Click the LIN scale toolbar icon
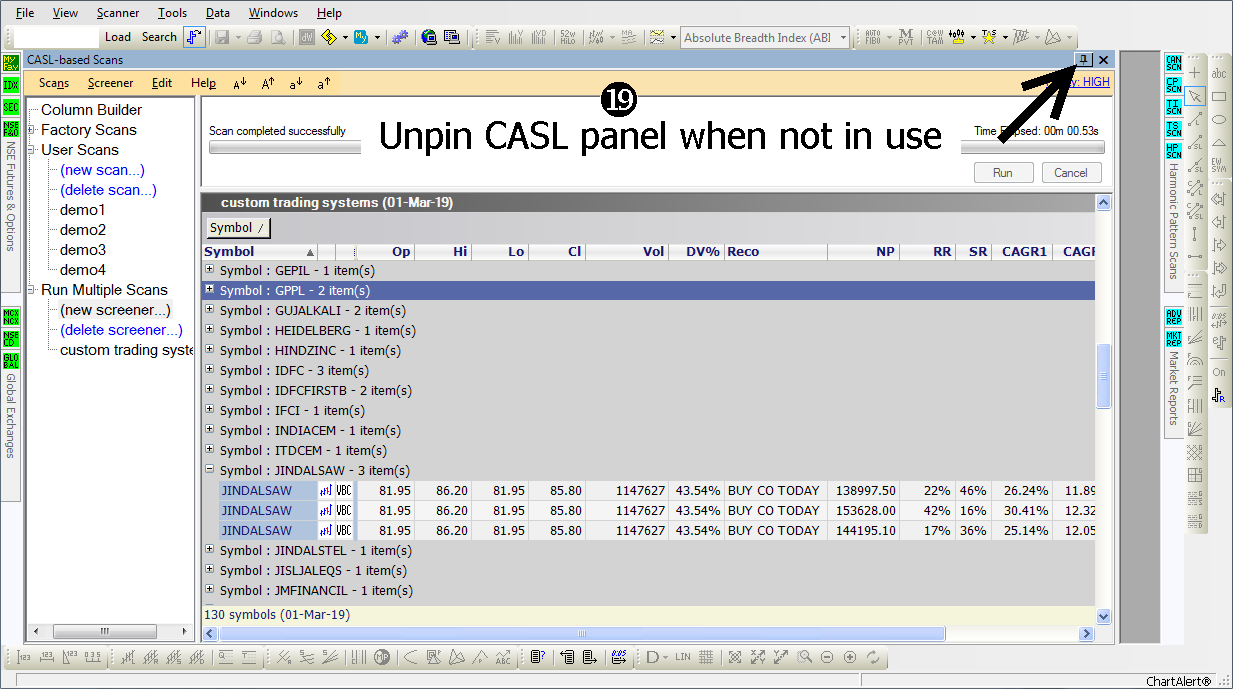 (x=683, y=657)
